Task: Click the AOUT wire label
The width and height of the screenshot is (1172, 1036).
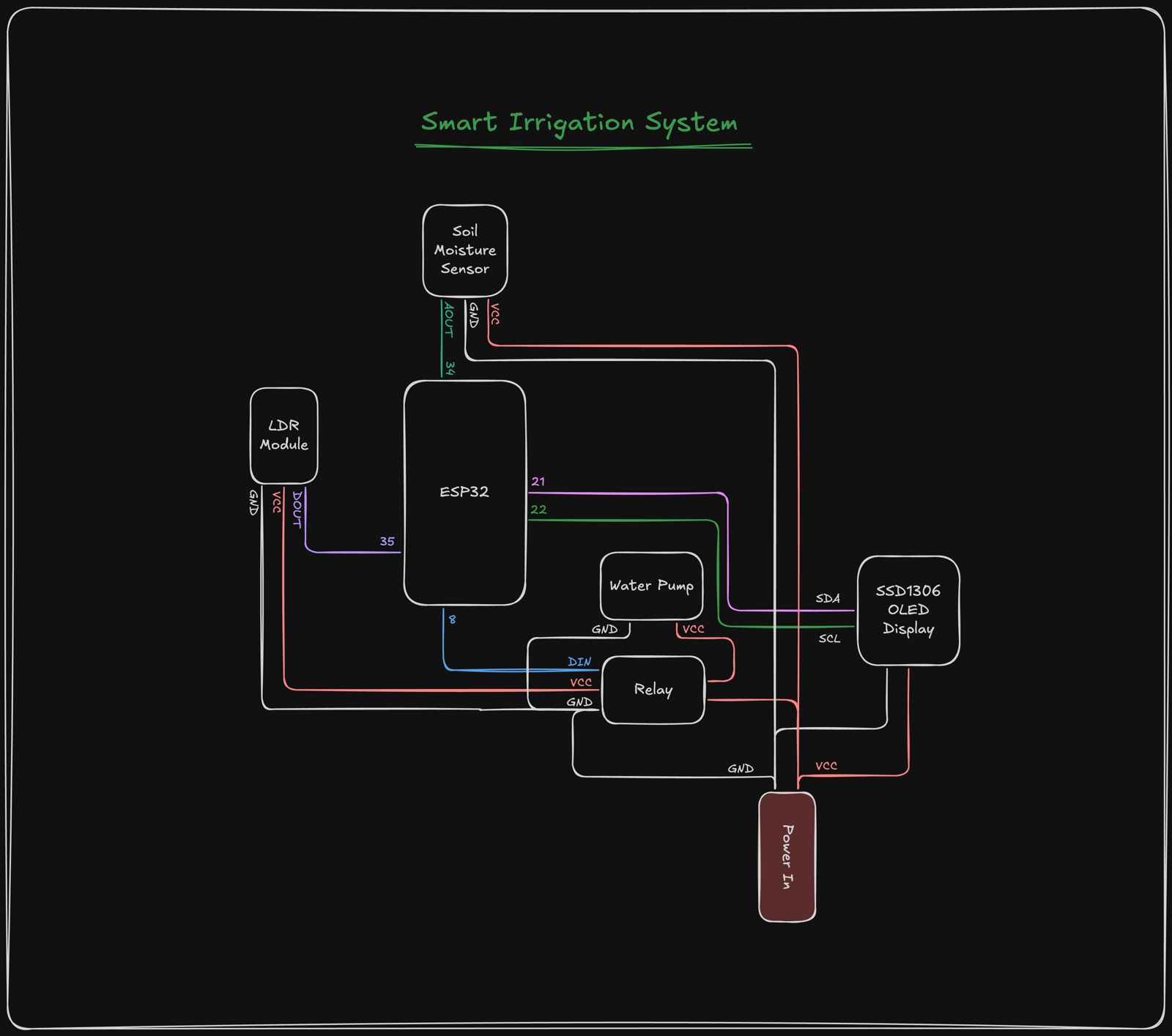Action: [449, 320]
